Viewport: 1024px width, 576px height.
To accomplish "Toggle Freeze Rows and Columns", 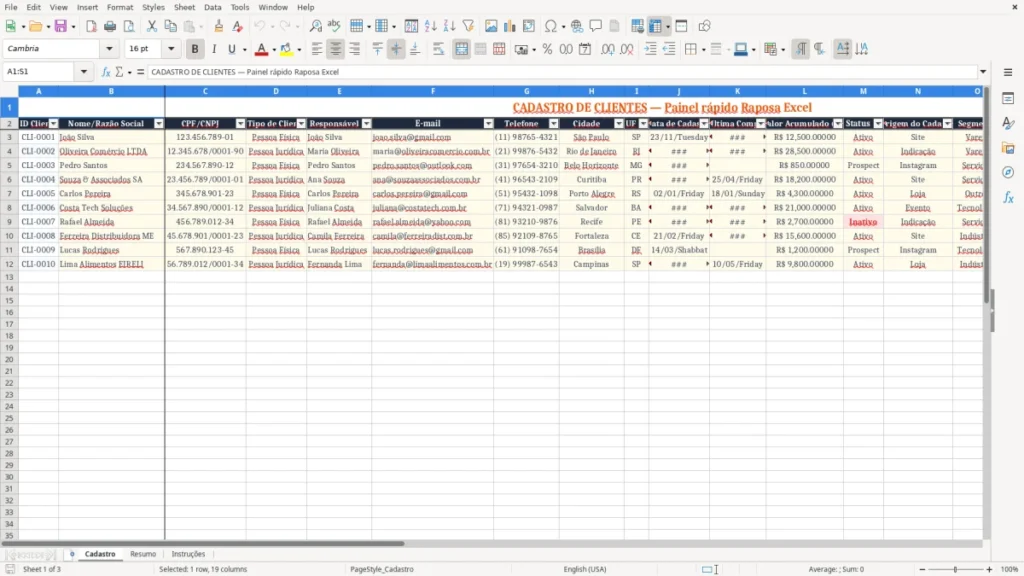I will [656, 26].
